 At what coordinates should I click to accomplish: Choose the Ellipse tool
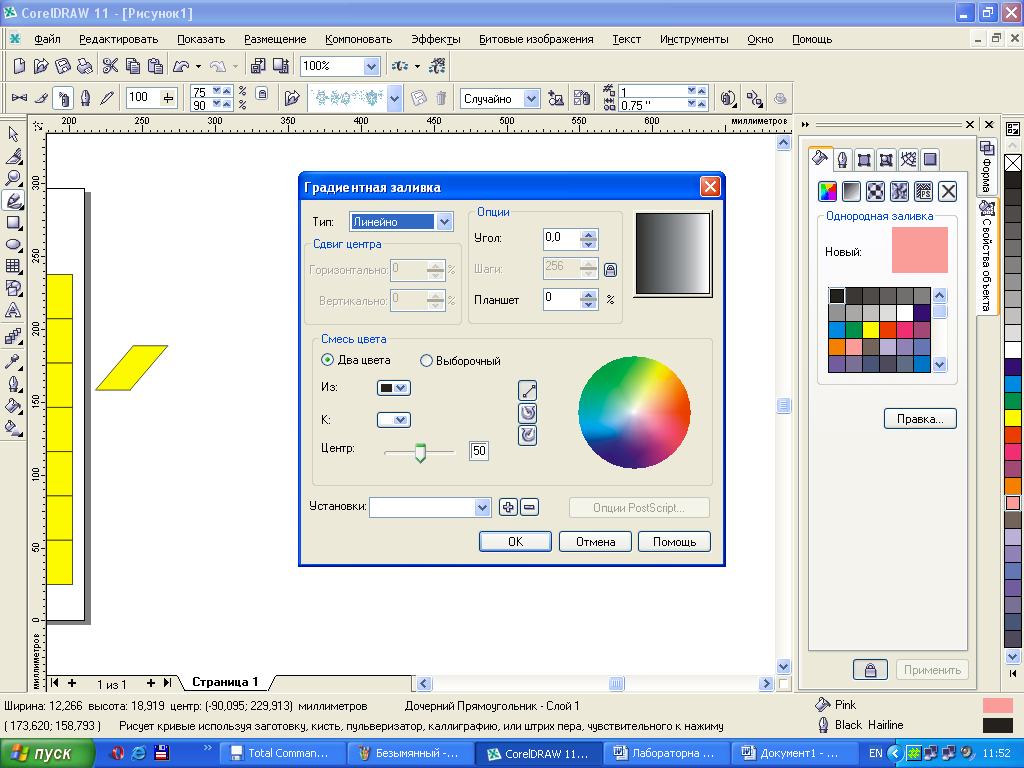coord(13,245)
